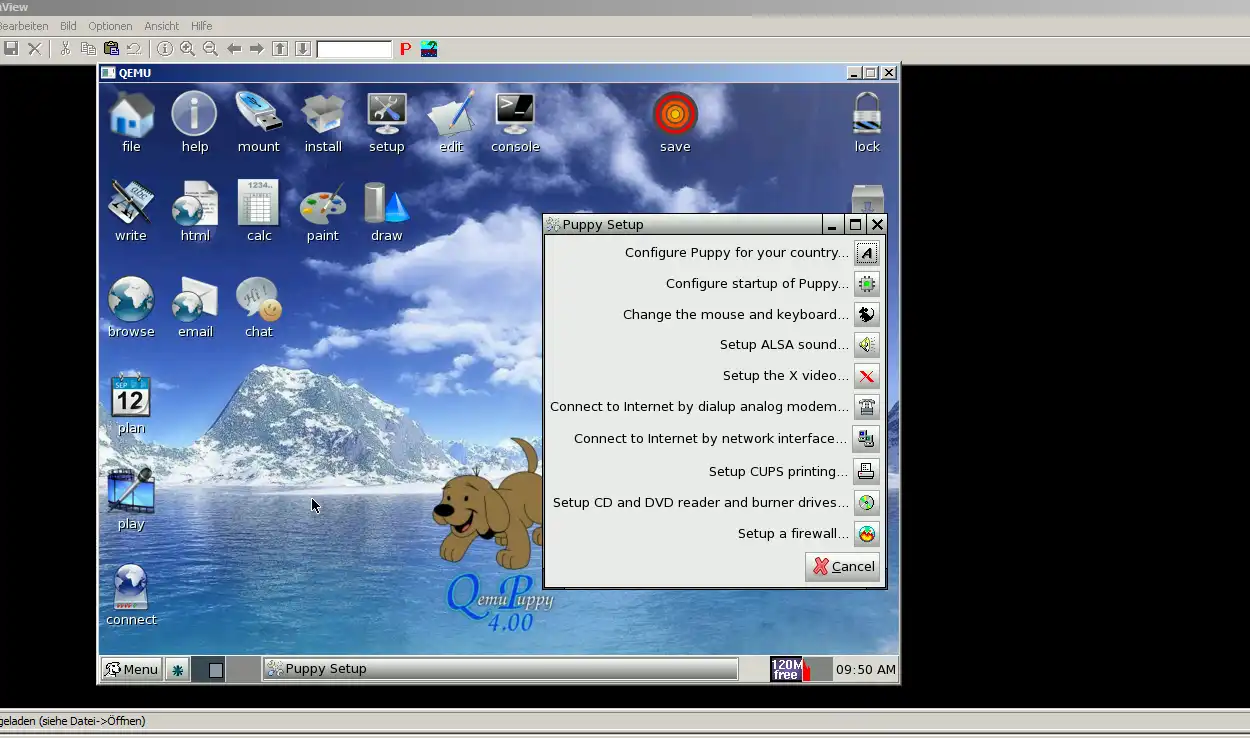The image size is (1250, 738).
Task: Open the draw desktop icon
Action: pyautogui.click(x=387, y=212)
